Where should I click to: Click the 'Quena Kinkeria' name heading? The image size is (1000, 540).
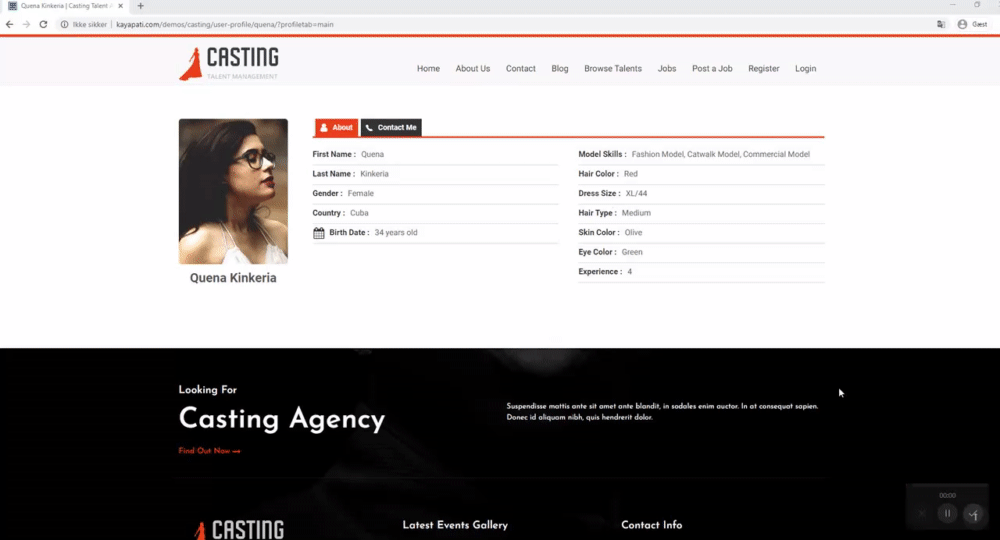(x=233, y=278)
